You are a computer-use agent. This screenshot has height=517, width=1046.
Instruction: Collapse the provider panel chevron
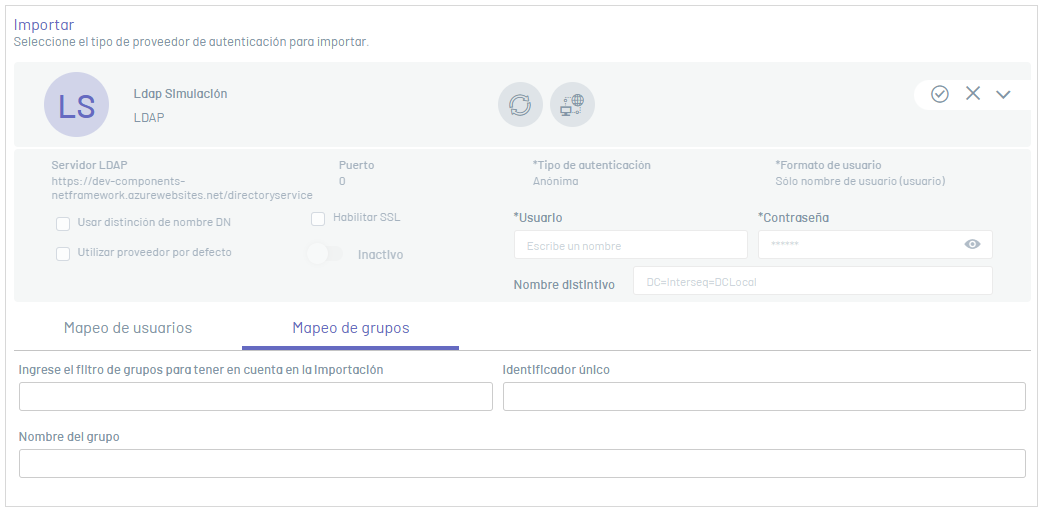point(1003,94)
